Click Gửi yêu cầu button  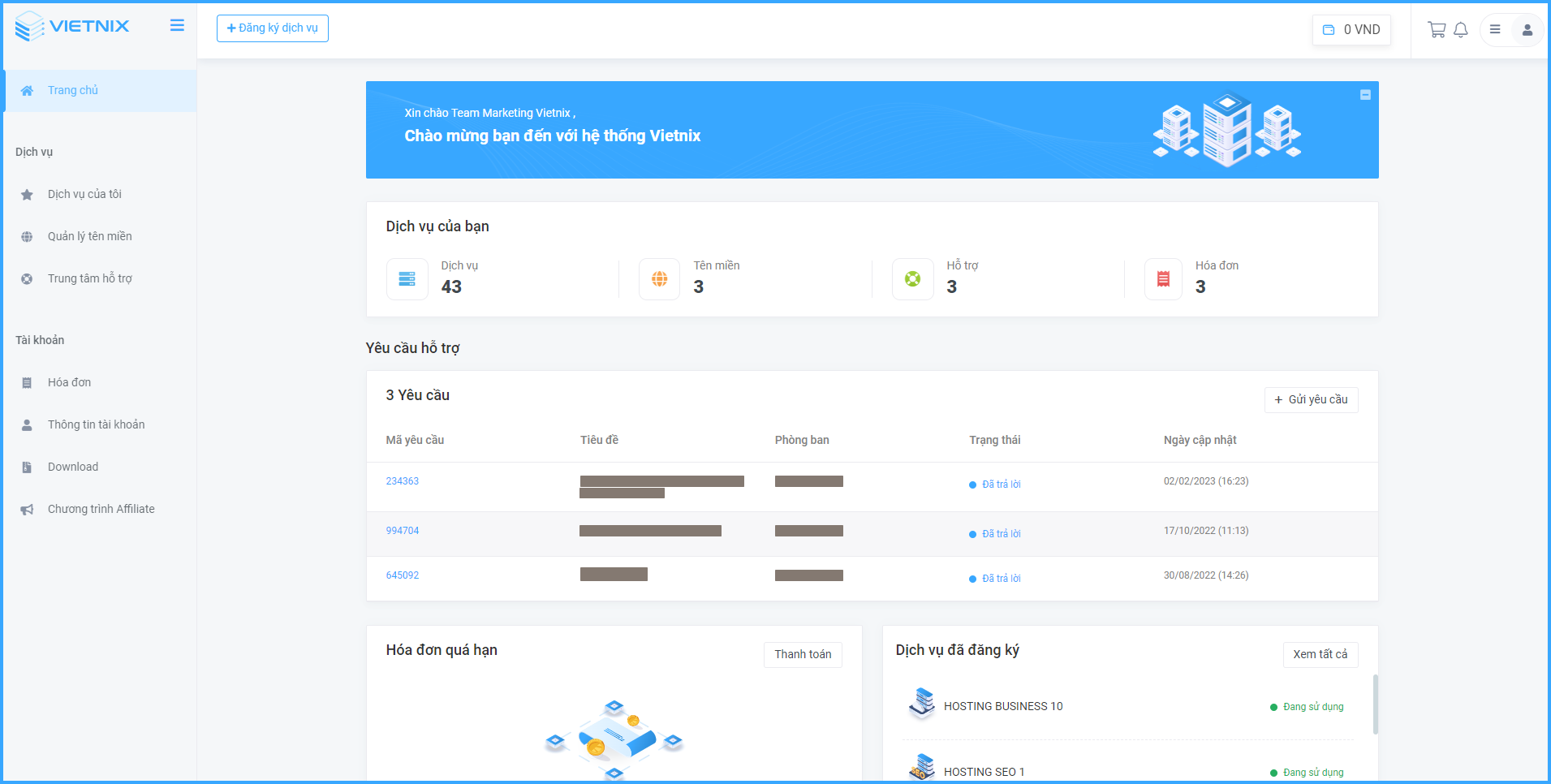1311,399
